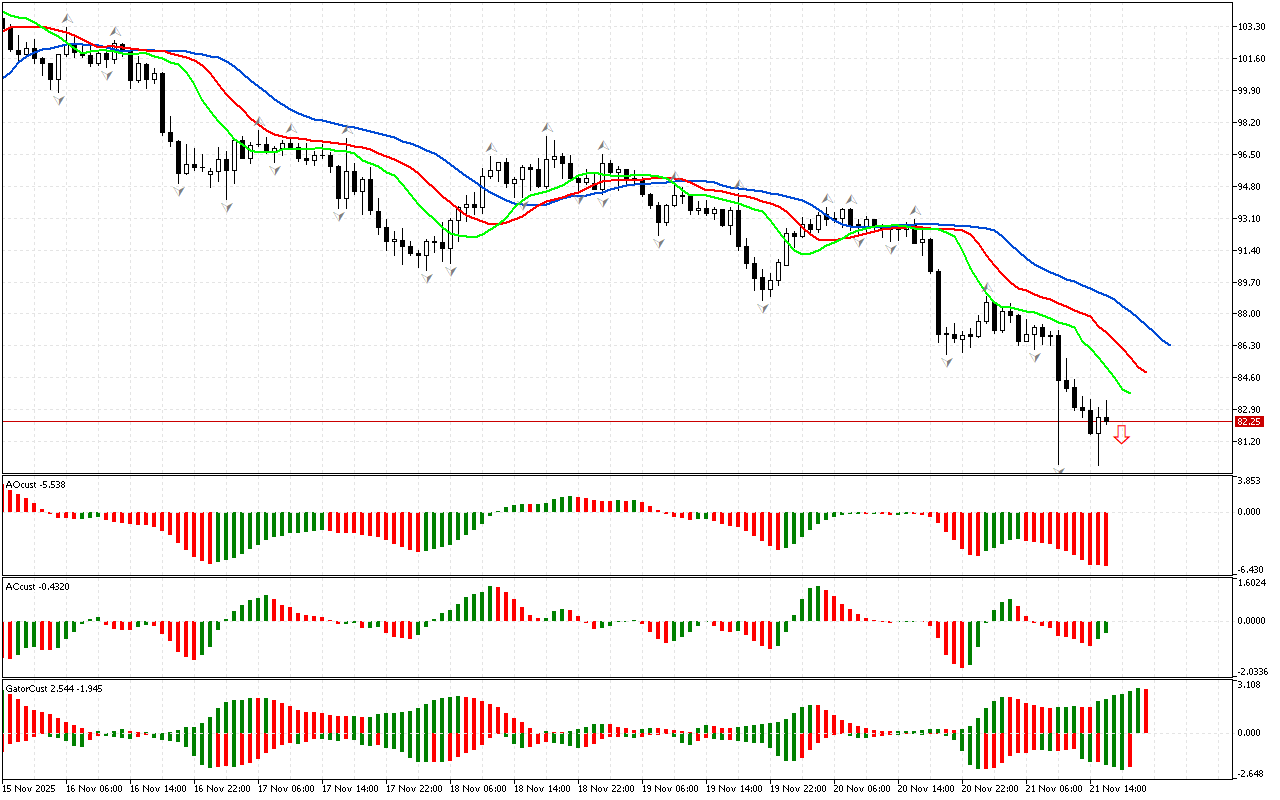Click the down fractal under the 19 Nov 14:00 low
Image resolution: width=1280 pixels, height=800 pixels.
[764, 308]
